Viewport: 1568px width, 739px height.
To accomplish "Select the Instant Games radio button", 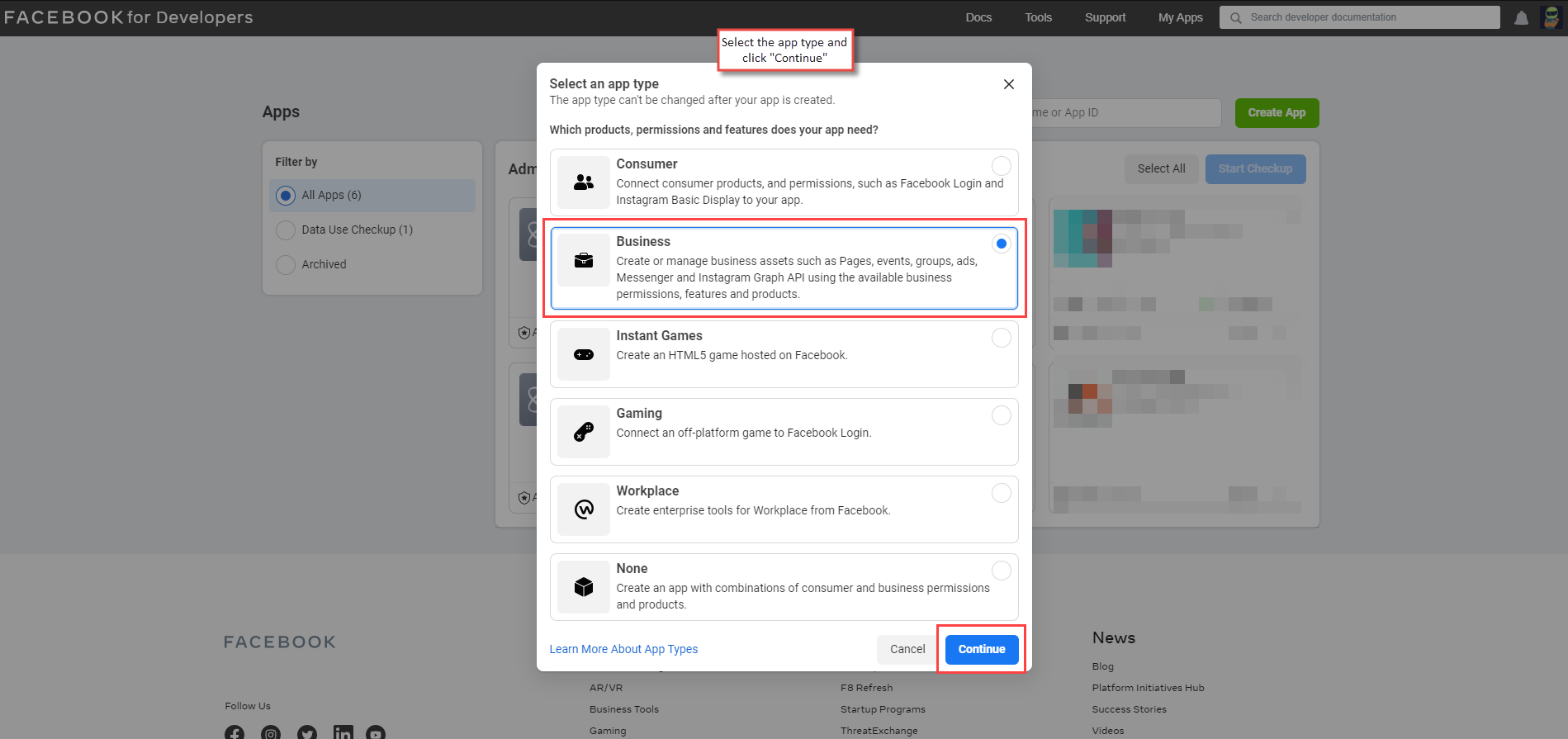I will (x=1002, y=338).
